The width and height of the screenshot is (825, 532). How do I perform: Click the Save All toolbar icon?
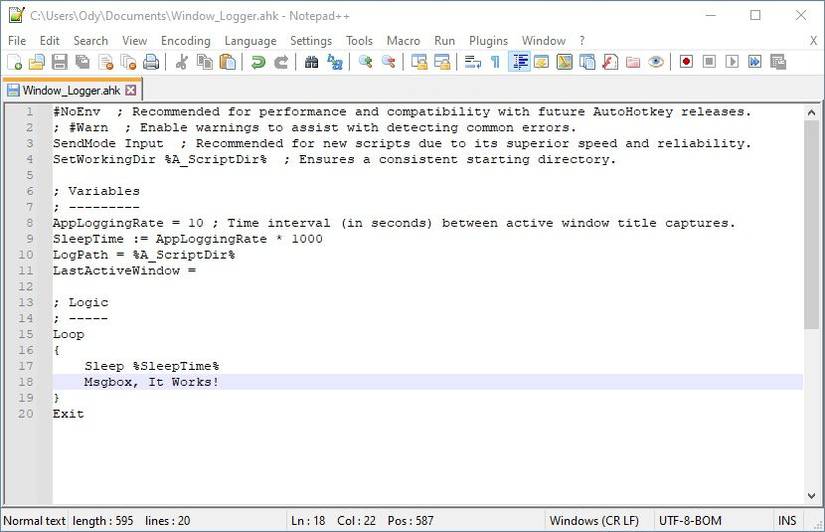pyautogui.click(x=82, y=62)
